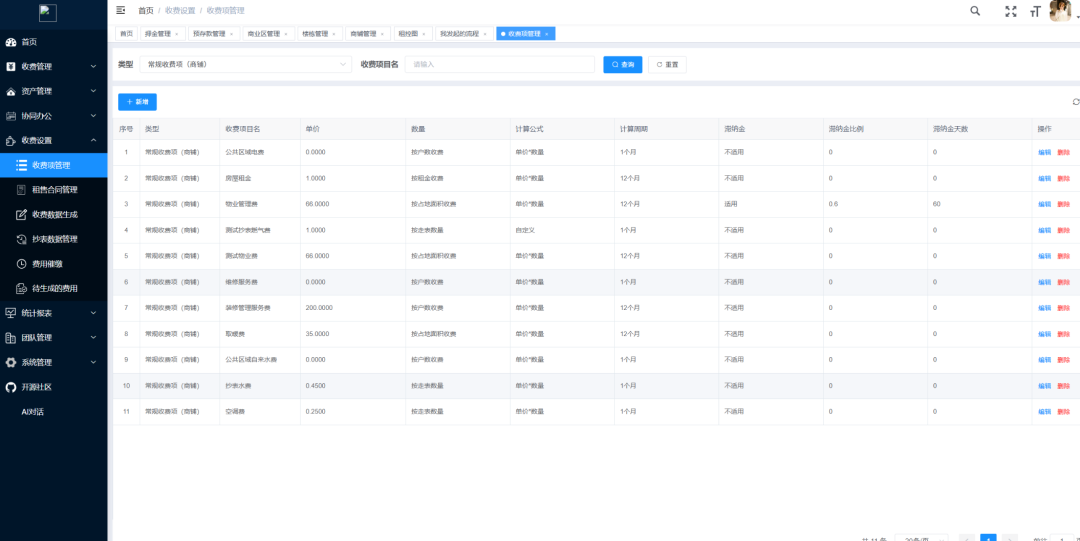
Task: Toggle the sidebar collapse hamburger icon
Action: [121, 10]
